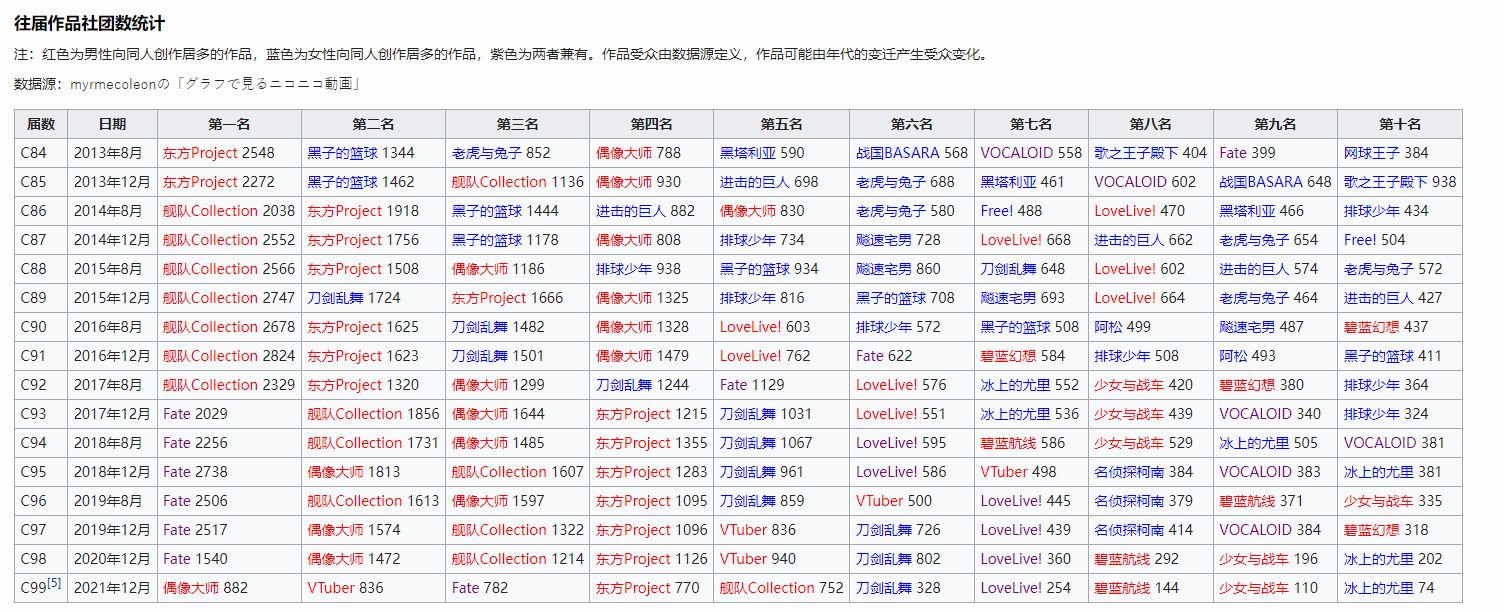
Task: Open 排球少年 in the C86 row
Action: pos(1372,211)
